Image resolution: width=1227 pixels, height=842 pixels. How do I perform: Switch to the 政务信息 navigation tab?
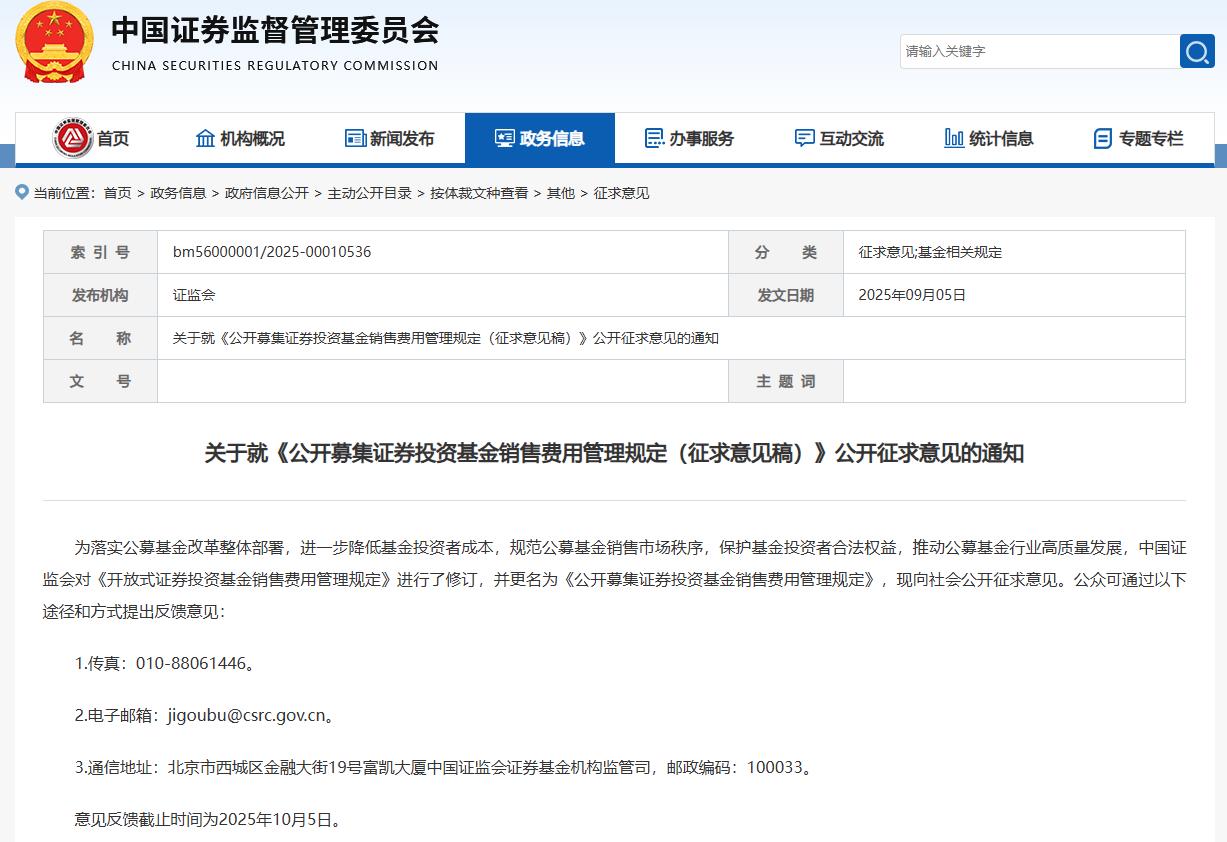[540, 138]
